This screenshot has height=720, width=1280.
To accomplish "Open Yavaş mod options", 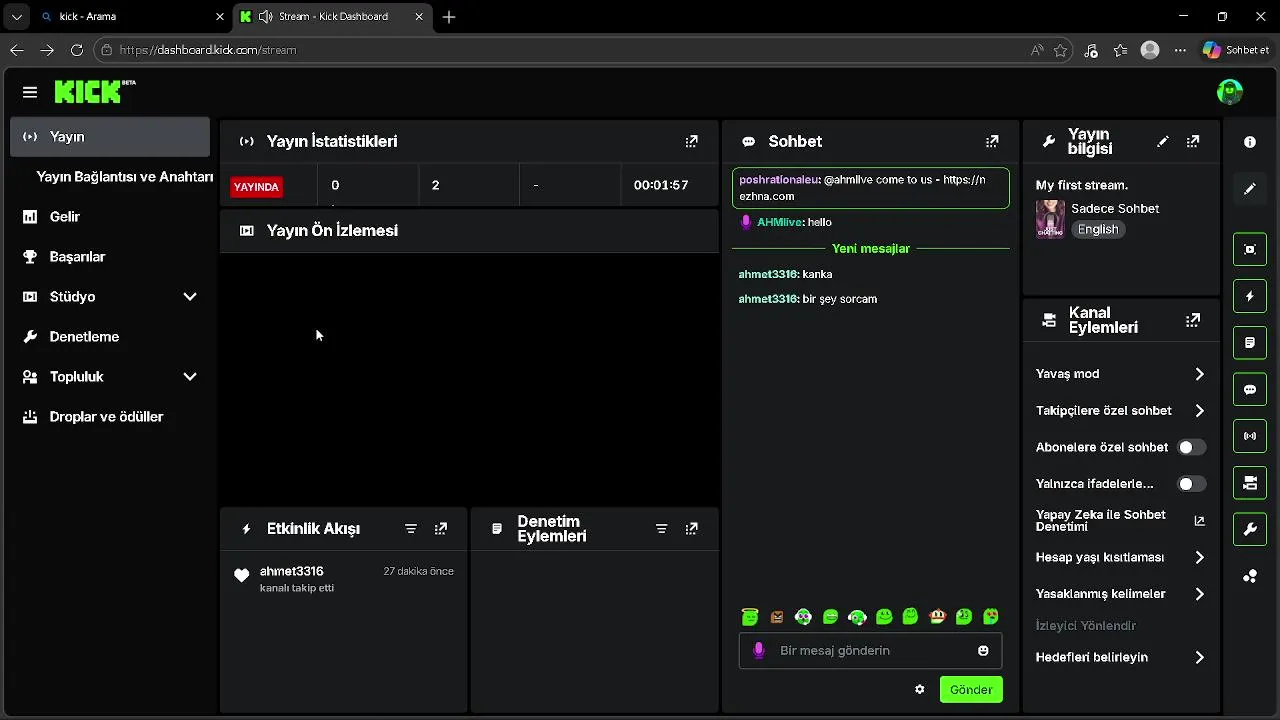I will (1121, 374).
